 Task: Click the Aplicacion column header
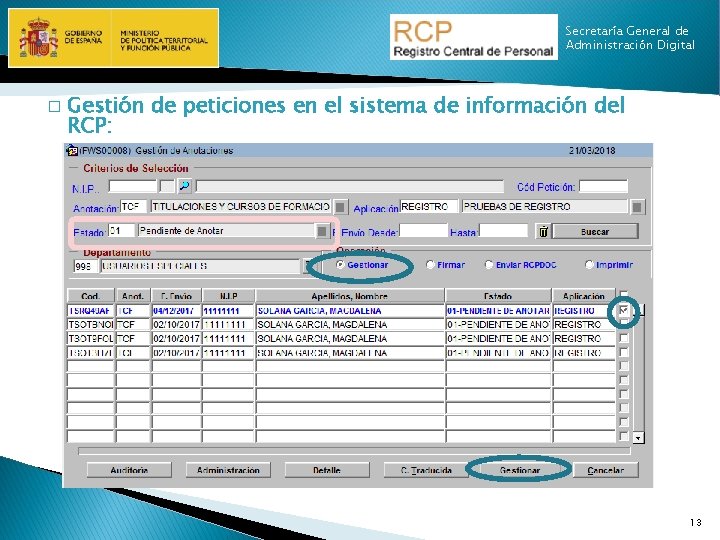pyautogui.click(x=584, y=296)
